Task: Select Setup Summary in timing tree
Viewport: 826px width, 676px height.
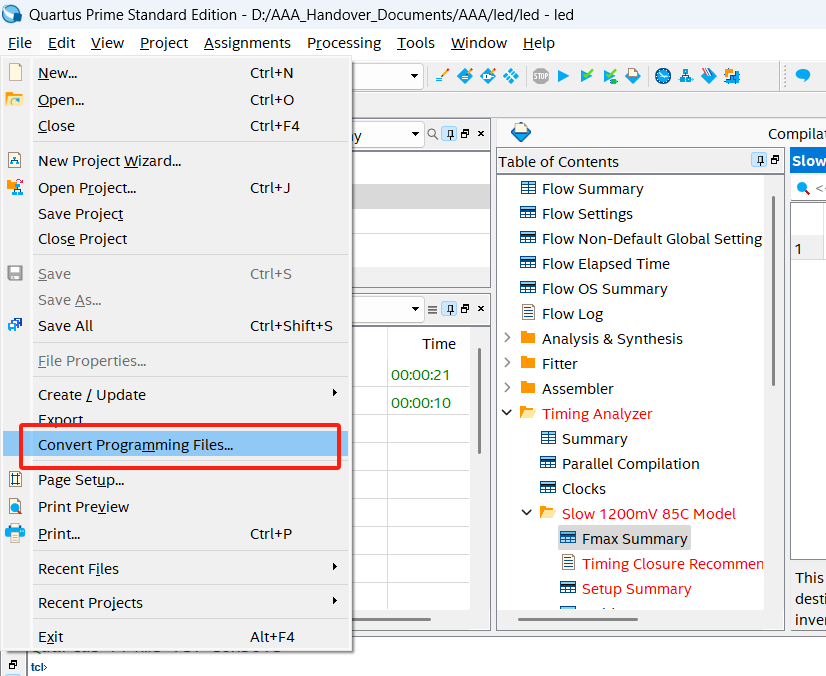Action: tap(636, 589)
